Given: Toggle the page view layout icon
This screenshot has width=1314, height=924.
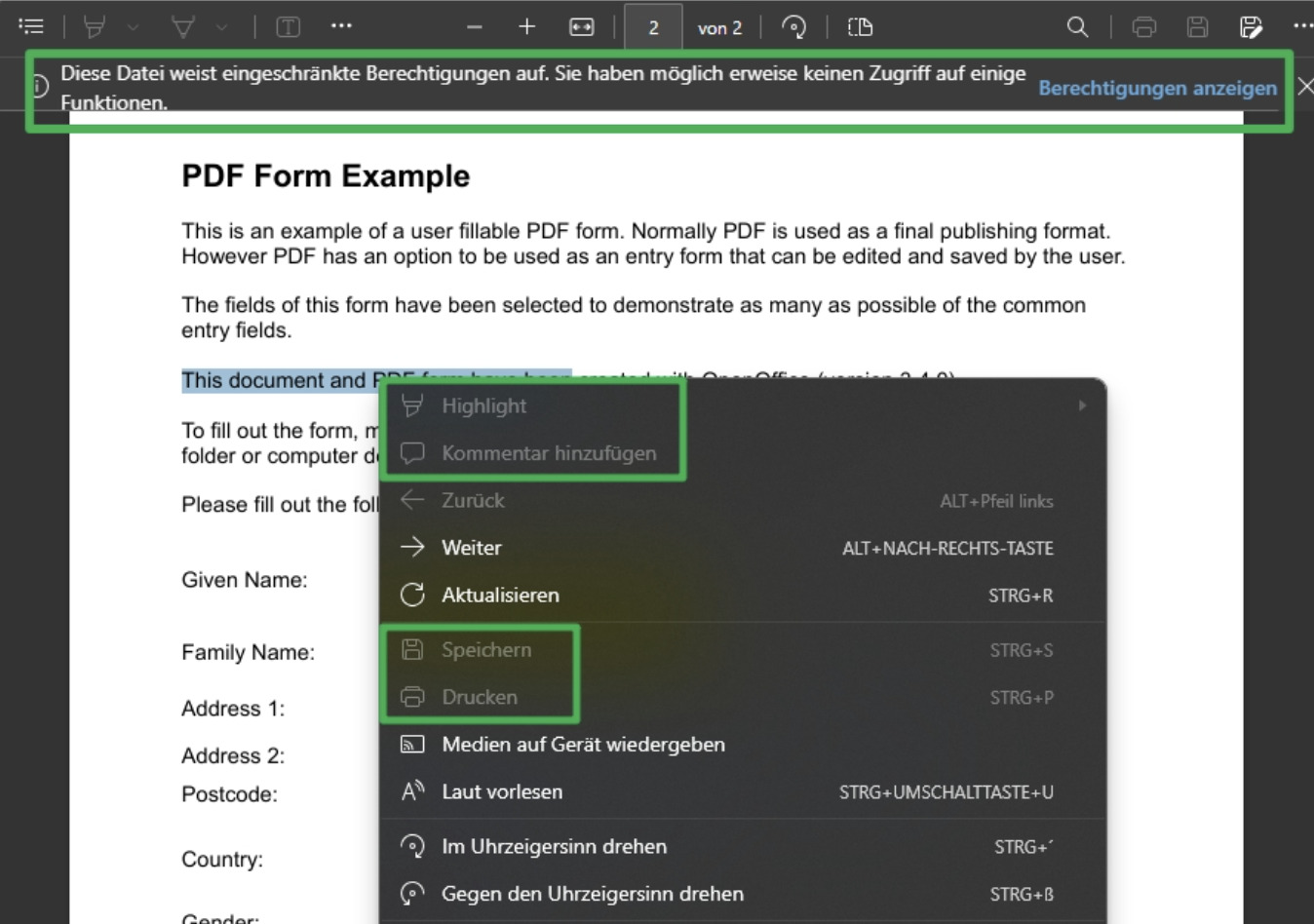Looking at the screenshot, I should [x=860, y=27].
